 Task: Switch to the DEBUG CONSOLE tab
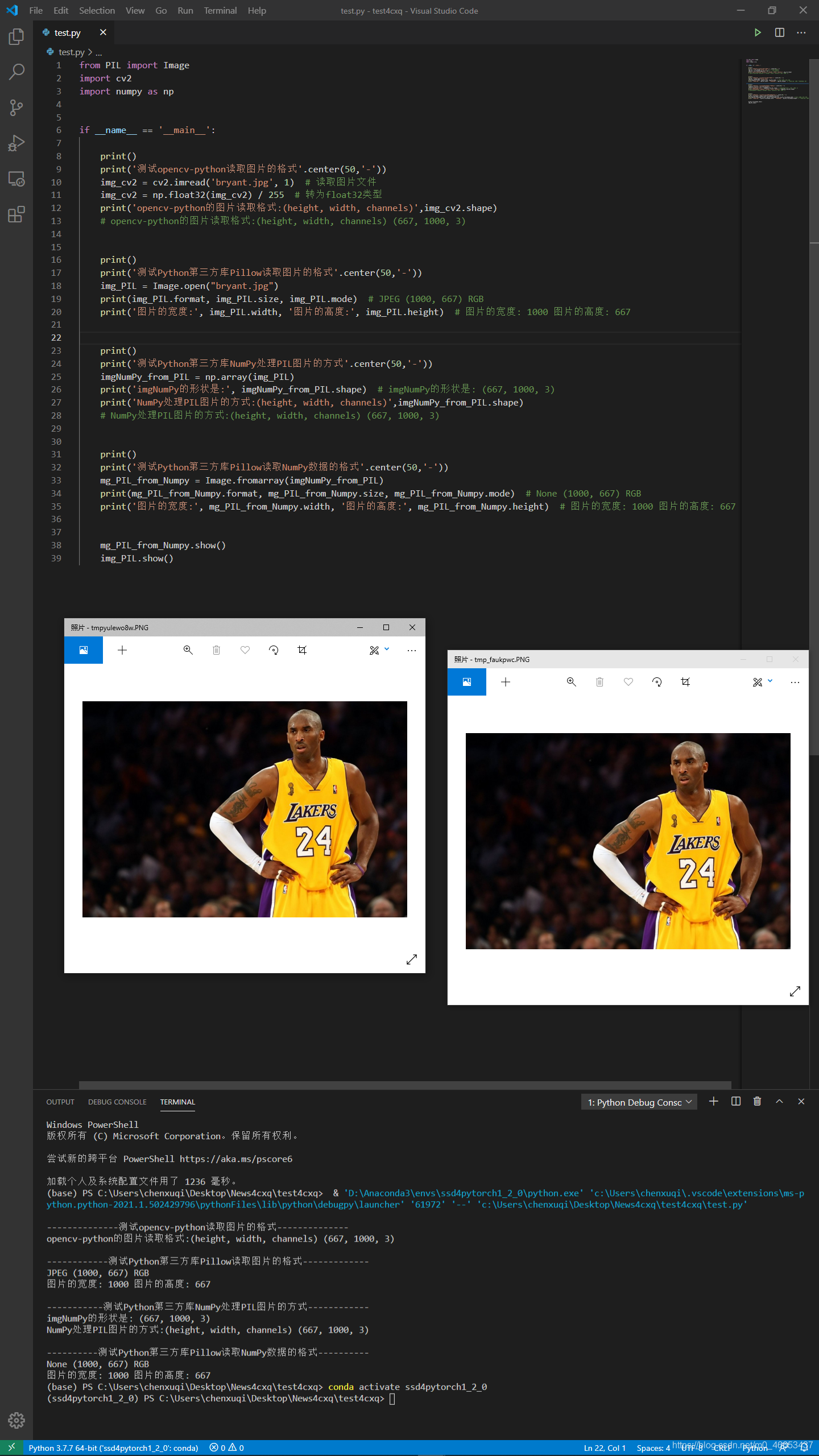point(117,1102)
